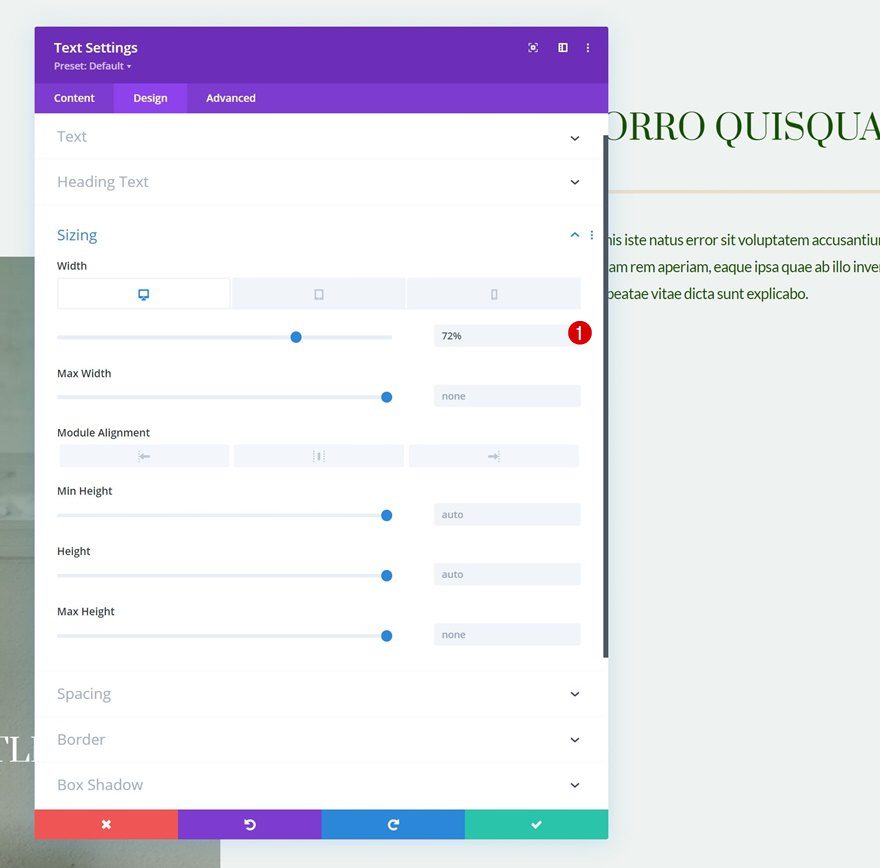Open the Advanced tab
The image size is (880, 868).
tap(230, 97)
